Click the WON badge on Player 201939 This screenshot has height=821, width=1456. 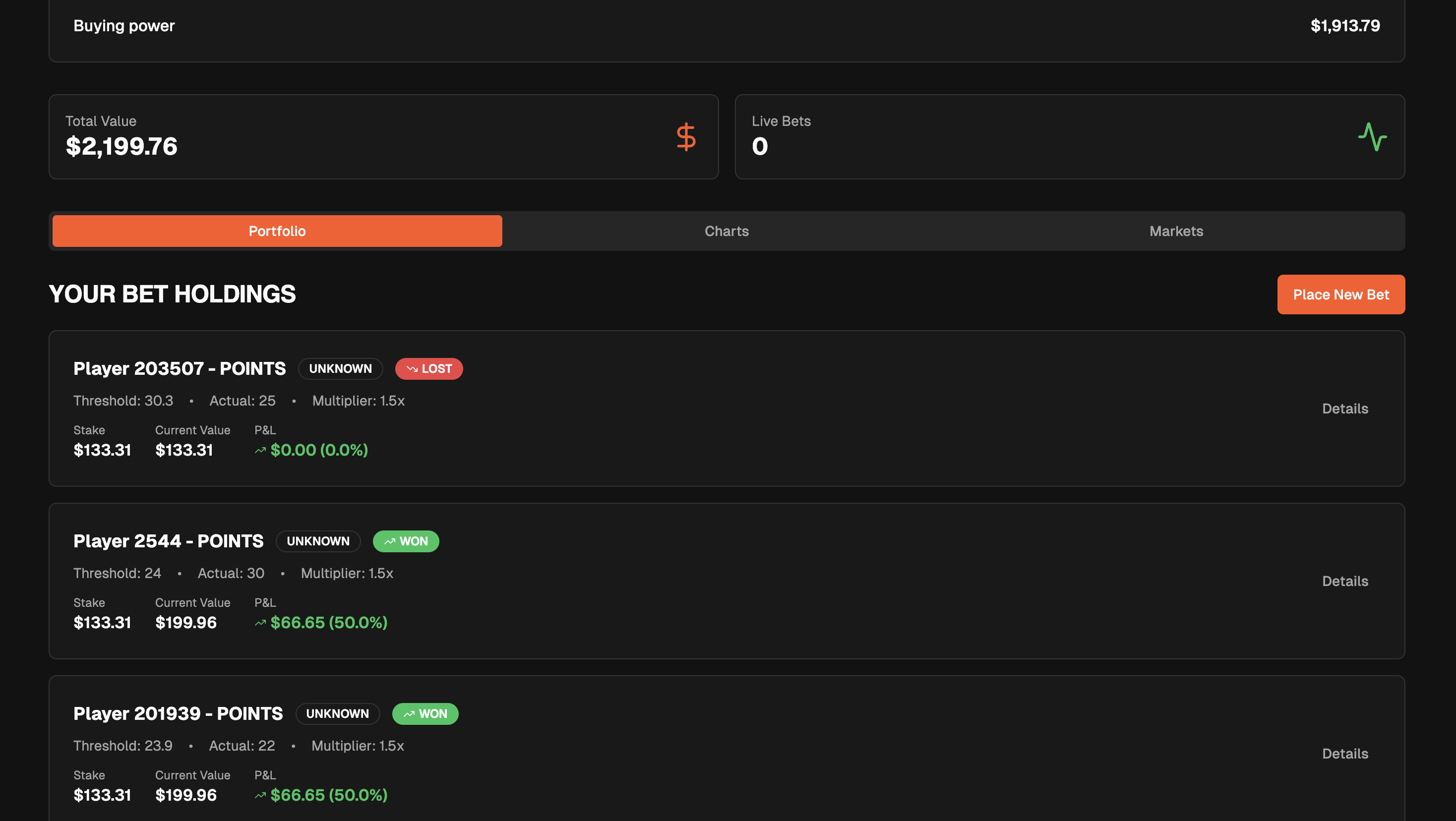[x=425, y=713]
